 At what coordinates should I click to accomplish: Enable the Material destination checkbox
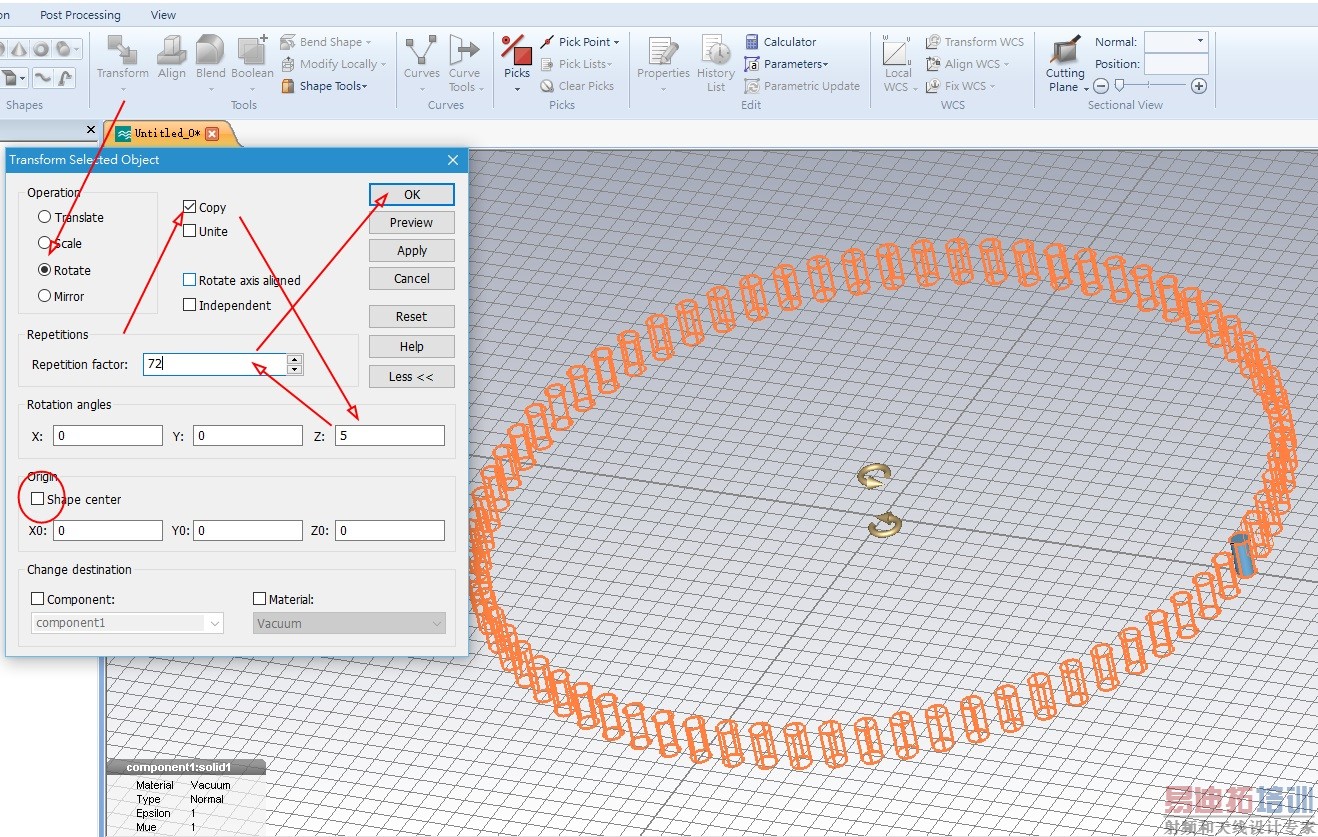click(260, 599)
